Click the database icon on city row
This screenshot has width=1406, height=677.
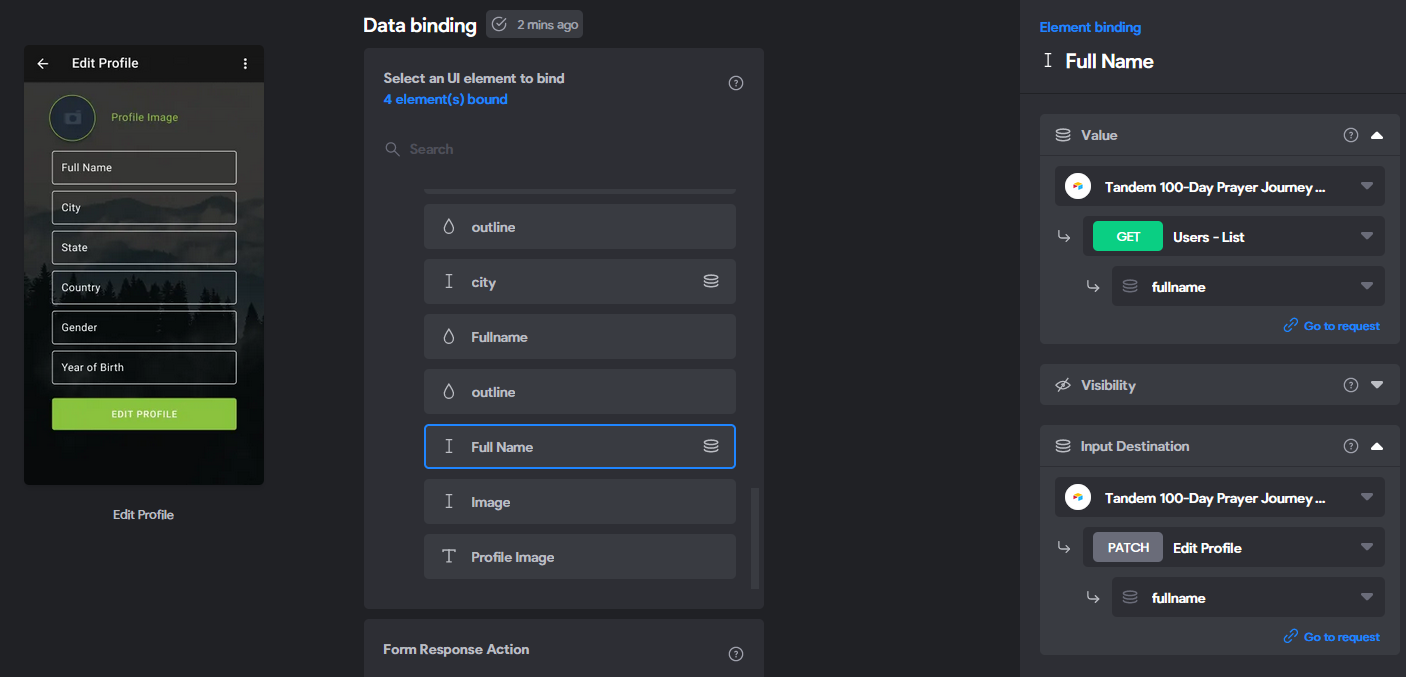(711, 282)
